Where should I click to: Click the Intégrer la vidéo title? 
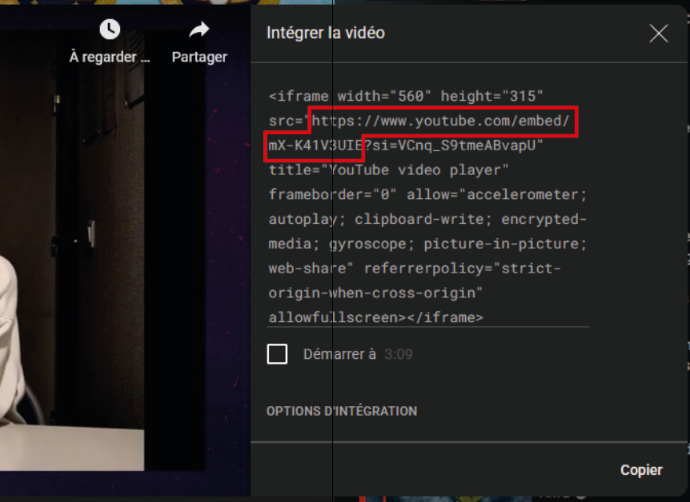(x=326, y=33)
